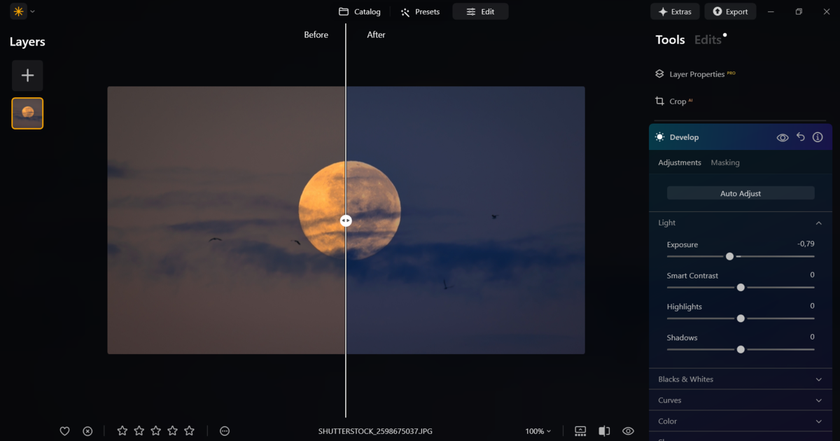Viewport: 840px width, 441px height.
Task: Click the Before label
Action: pyautogui.click(x=316, y=35)
